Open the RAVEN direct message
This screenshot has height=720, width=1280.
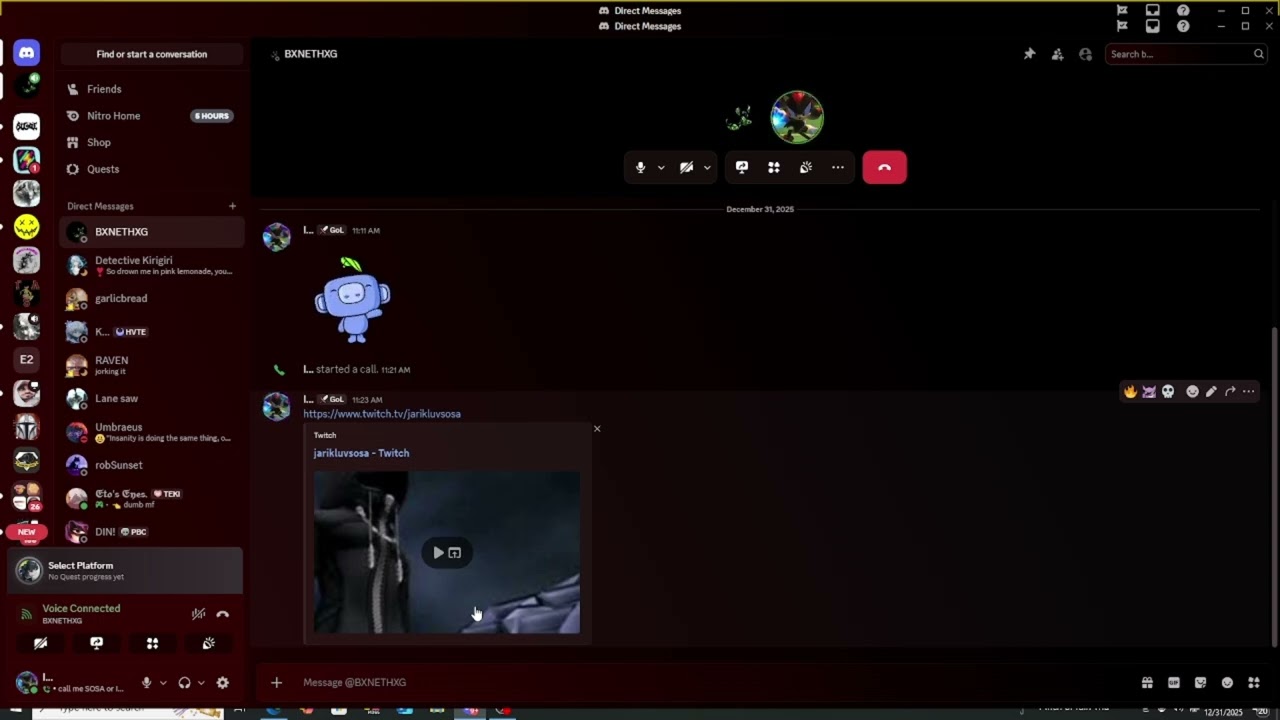(x=152, y=365)
